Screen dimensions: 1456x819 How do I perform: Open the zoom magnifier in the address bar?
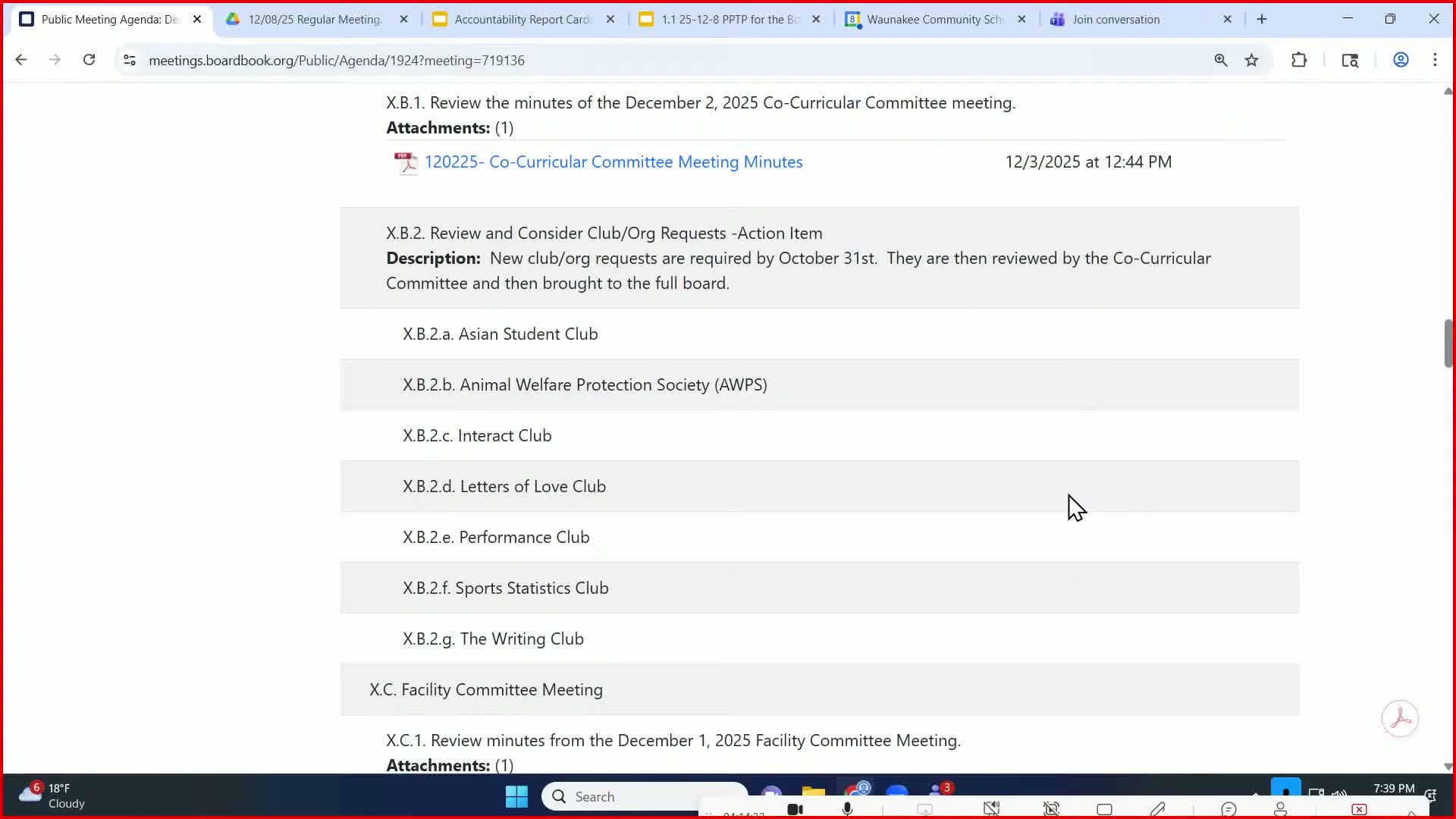coord(1220,60)
